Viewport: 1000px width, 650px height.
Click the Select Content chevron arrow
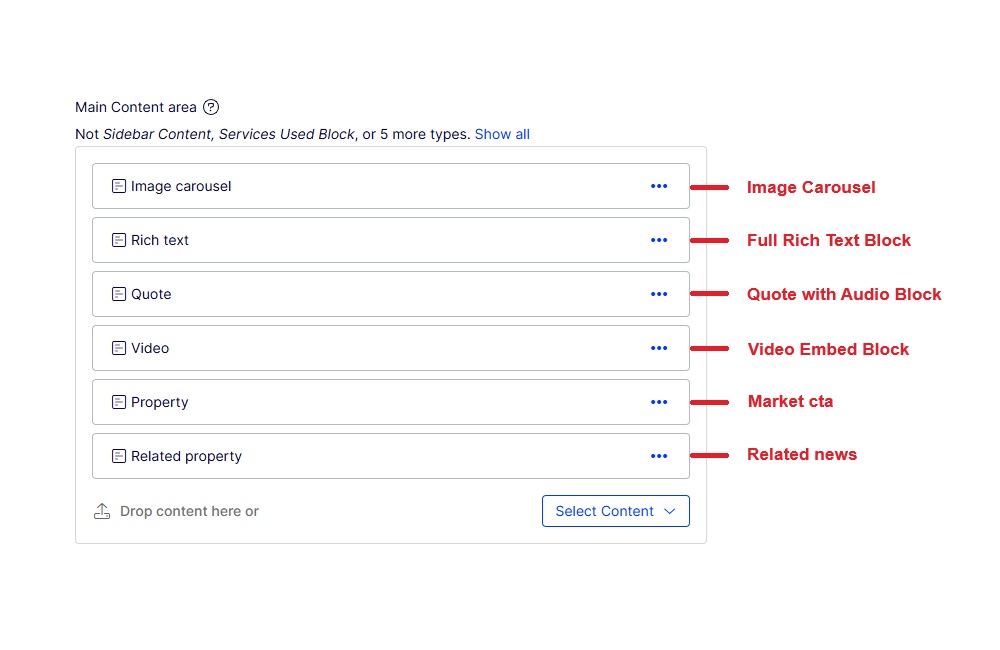(x=670, y=512)
